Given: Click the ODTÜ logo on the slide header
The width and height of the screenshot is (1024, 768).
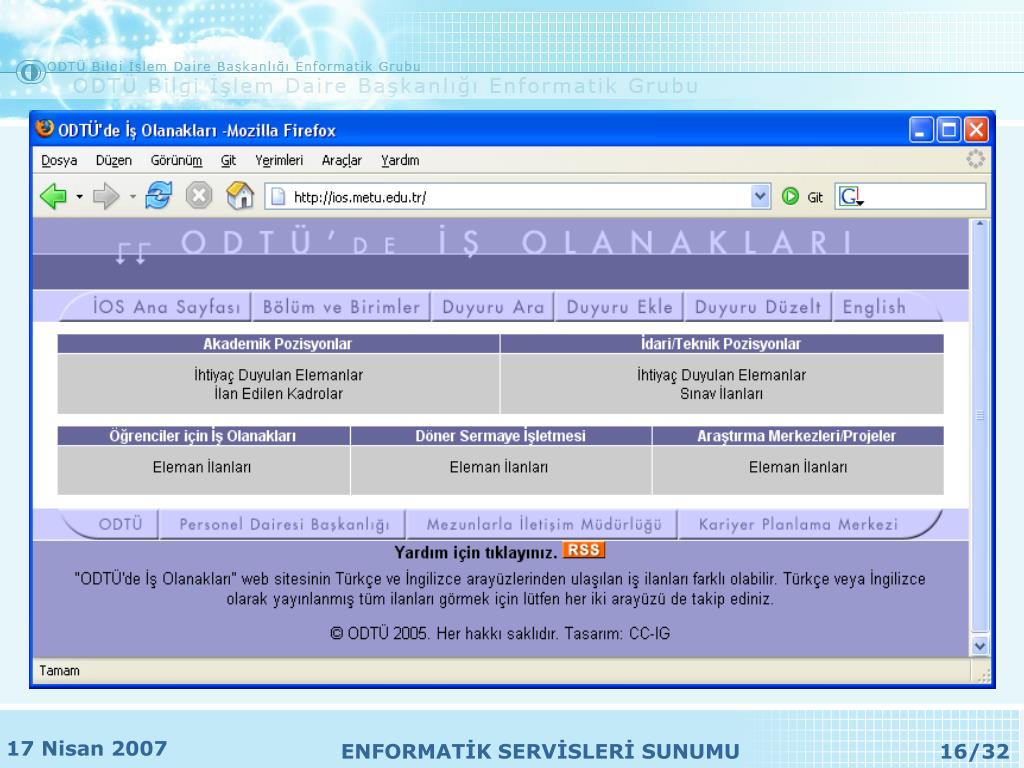Looking at the screenshot, I should click(31, 72).
